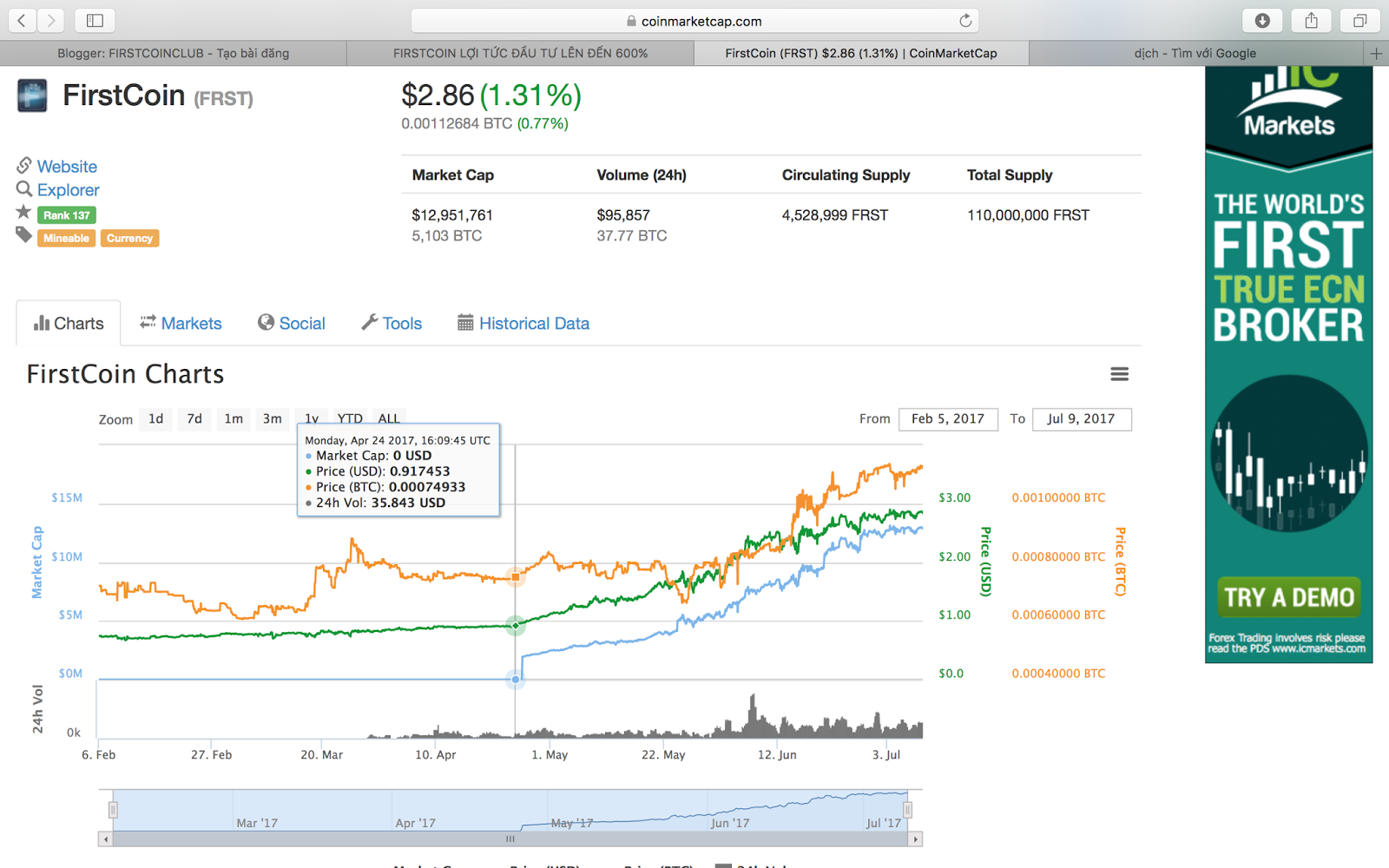The height and width of the screenshot is (868, 1389).
Task: Add a new Safari tab
Action: pos(1376,53)
